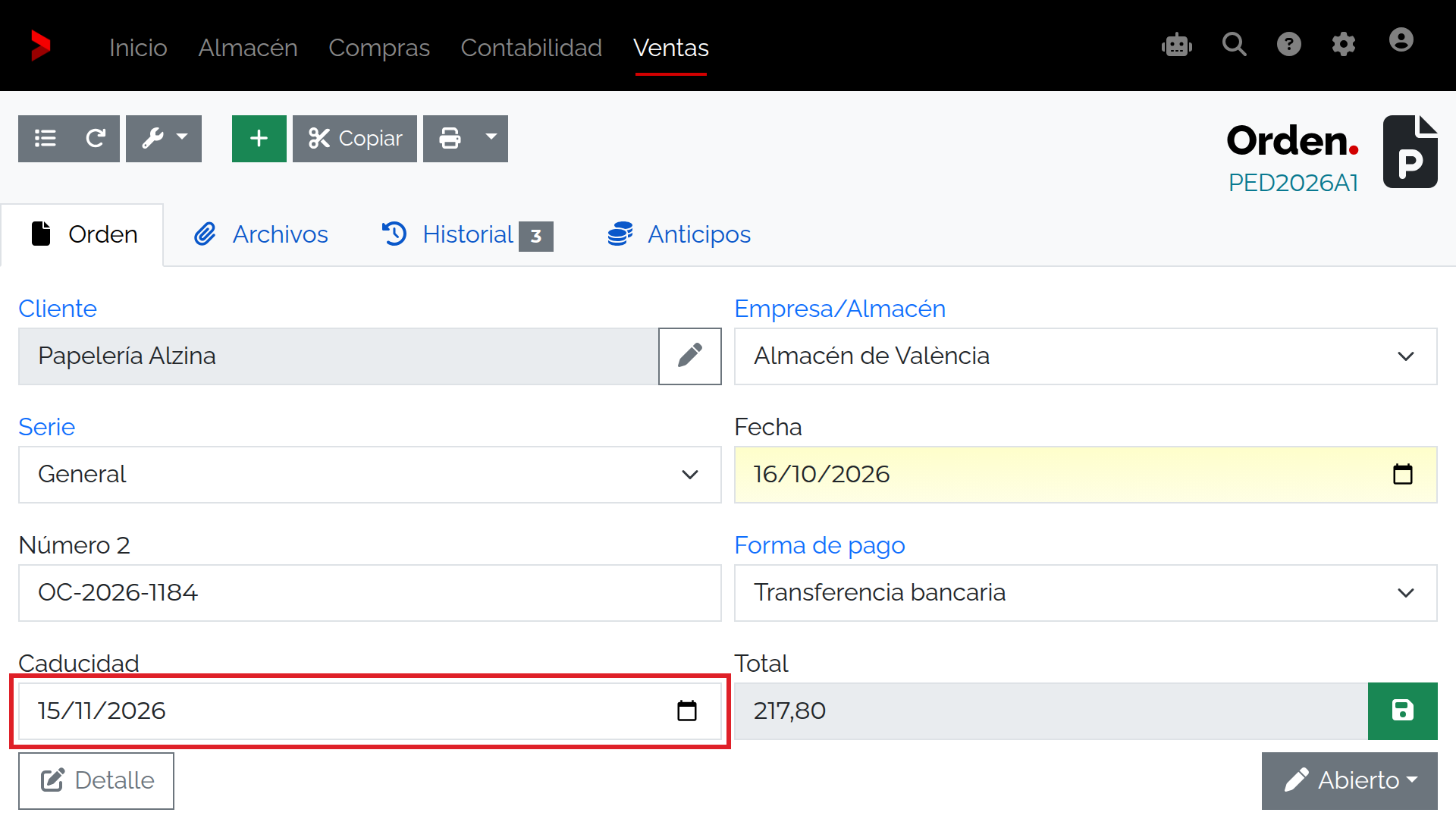Follow the Cliente label link
The width and height of the screenshot is (1456, 822).
pyautogui.click(x=58, y=309)
